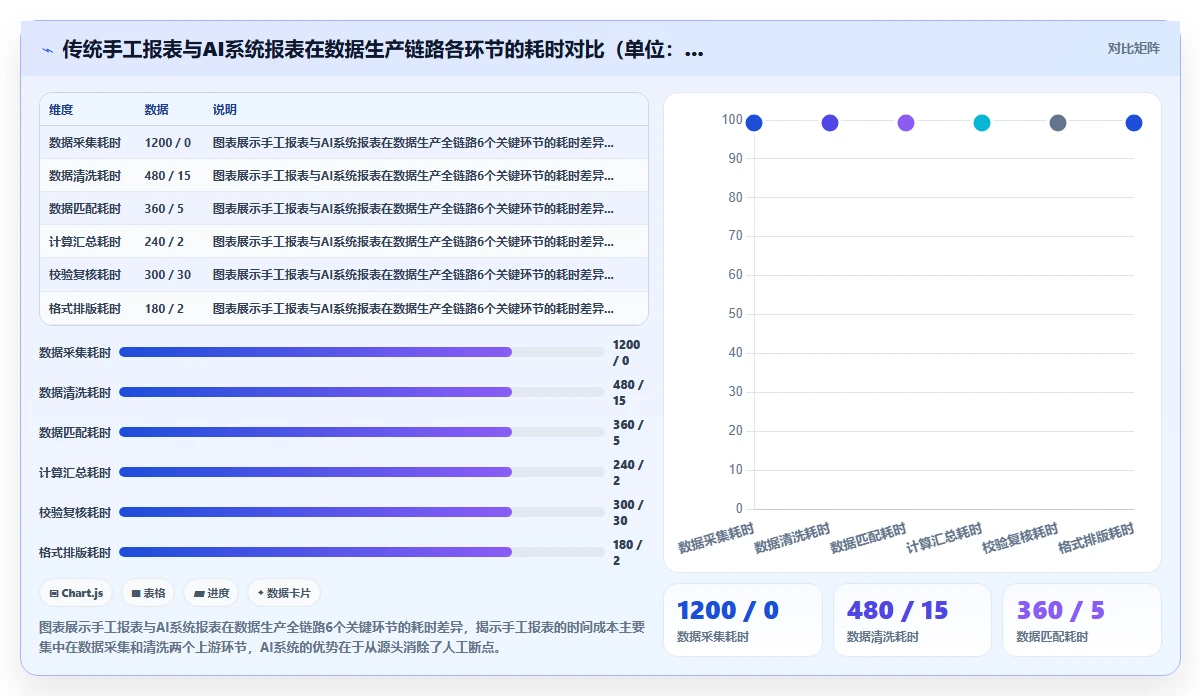Click the lightning icon beside the title
Screen dimensions: 1201x696
pos(47,50)
